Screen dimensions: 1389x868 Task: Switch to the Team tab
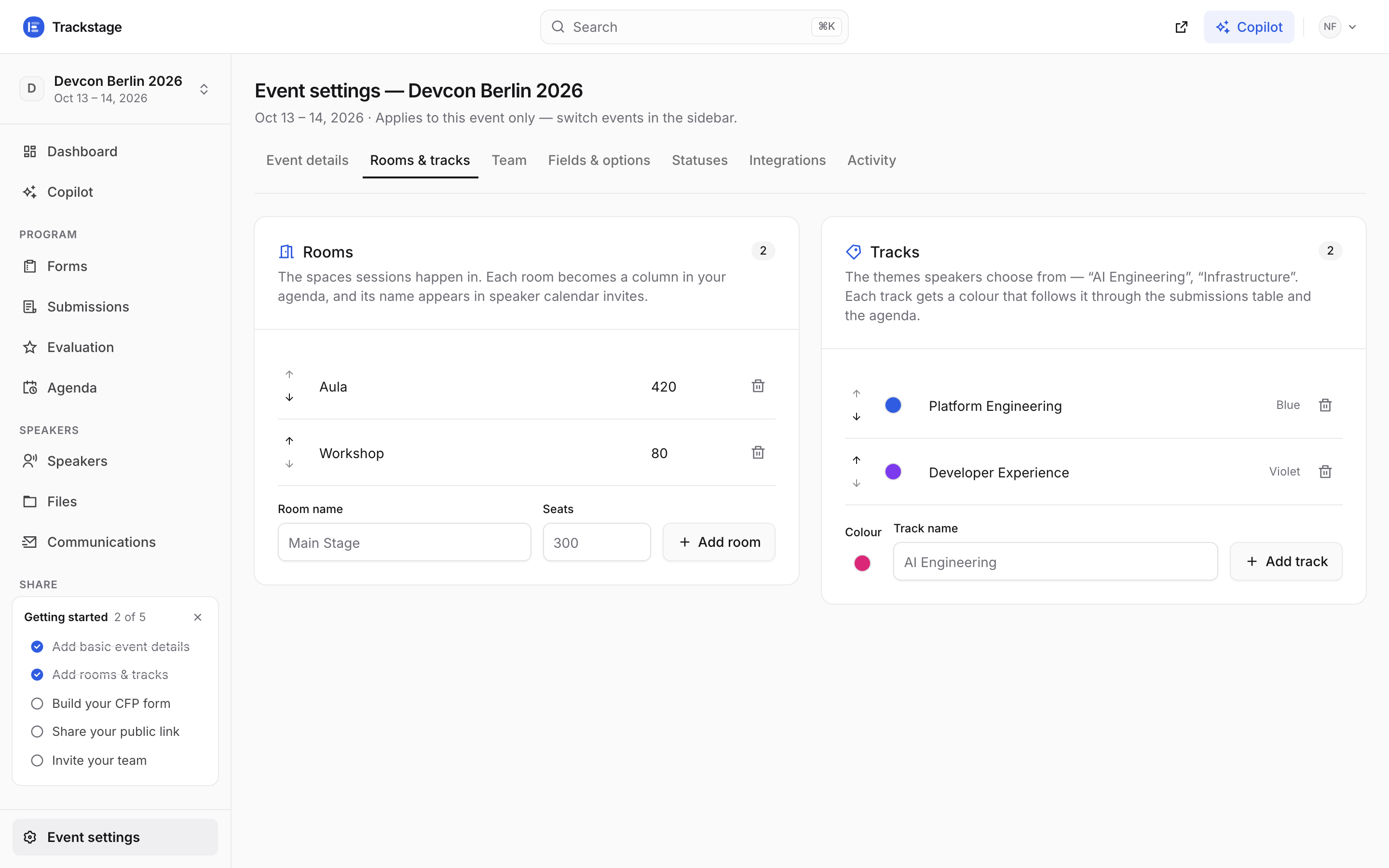coord(509,160)
